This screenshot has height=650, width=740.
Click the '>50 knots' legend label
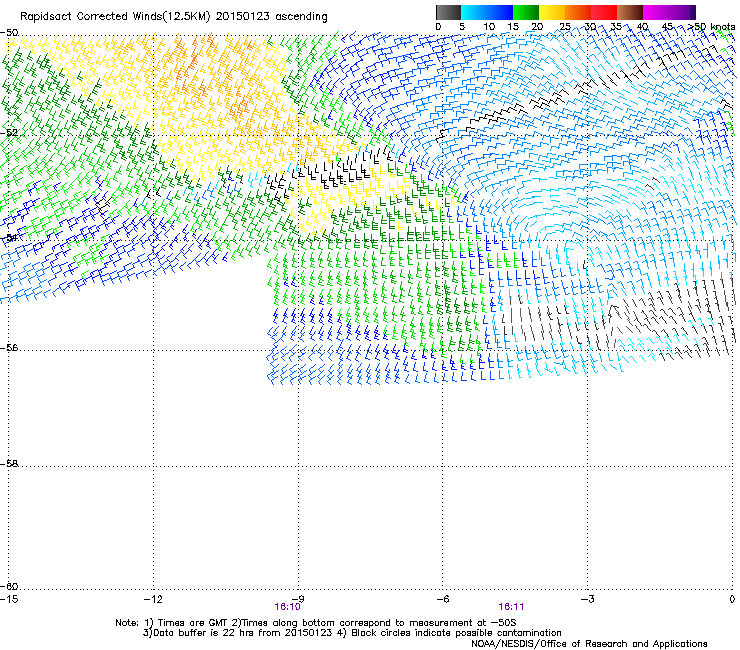(x=712, y=27)
